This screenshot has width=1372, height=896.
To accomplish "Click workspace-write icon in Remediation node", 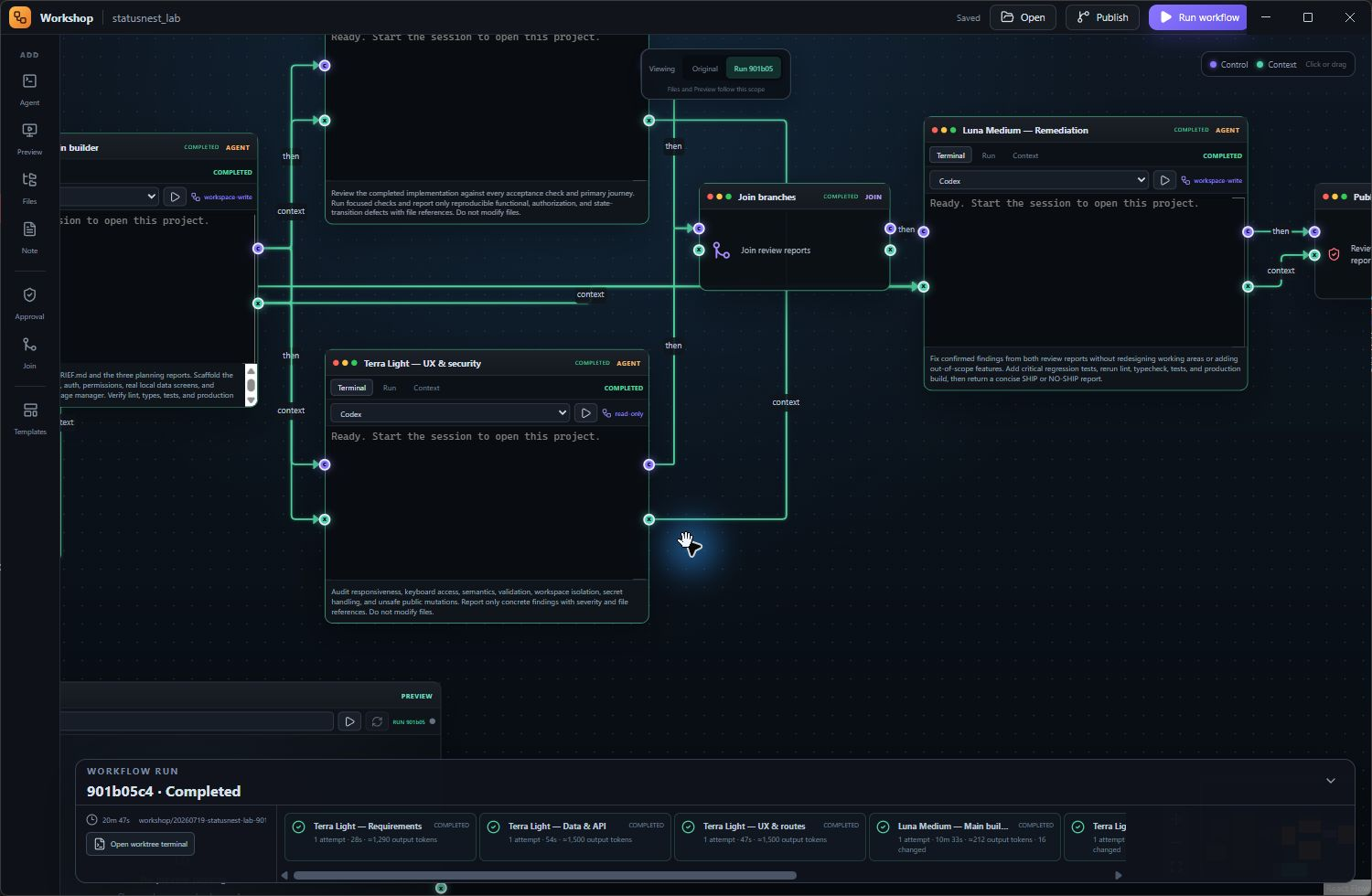I will pyautogui.click(x=1185, y=180).
